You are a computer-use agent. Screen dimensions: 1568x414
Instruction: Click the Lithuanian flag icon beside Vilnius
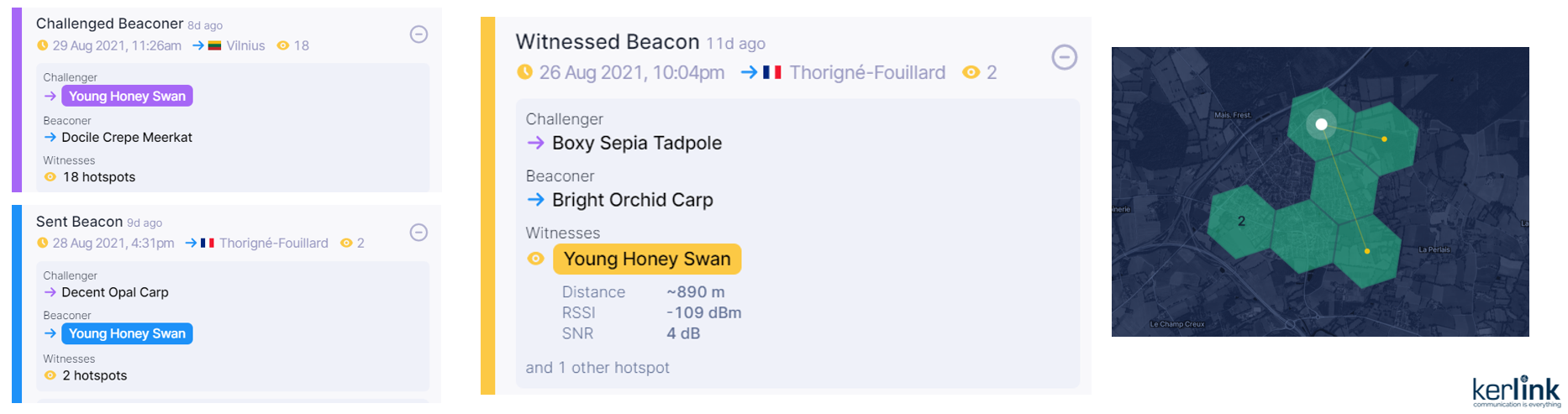pos(215,45)
